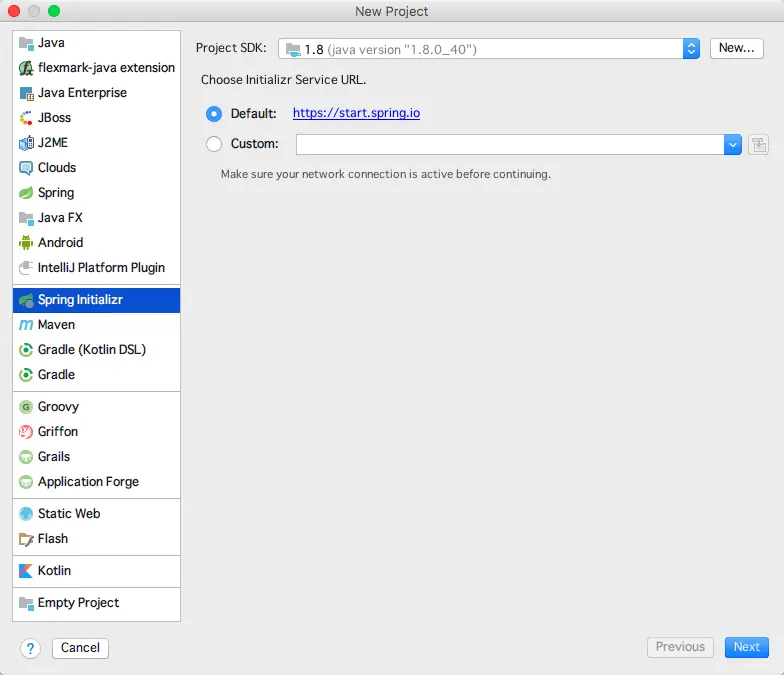This screenshot has height=675, width=784.
Task: Click the Gradle (Kotlin DSL) icon
Action: click(x=26, y=350)
